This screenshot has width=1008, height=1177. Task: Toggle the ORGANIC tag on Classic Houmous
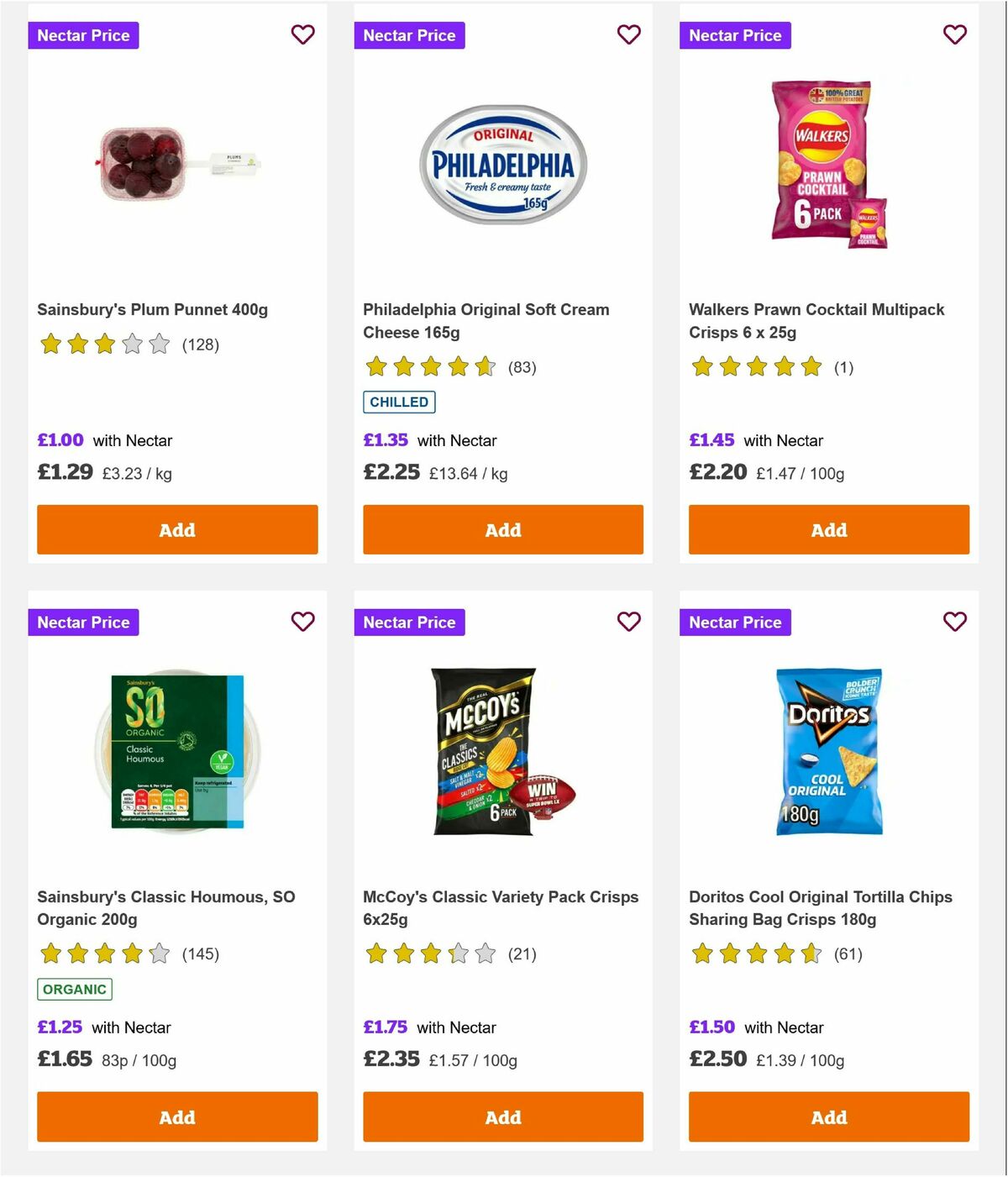75,990
